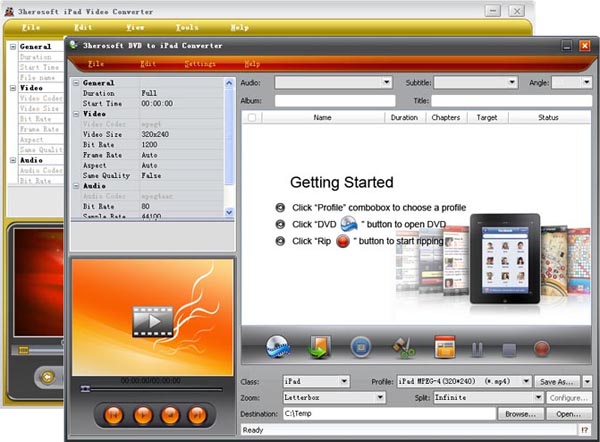The image size is (600, 442).
Task: Open the Profile combobox
Action: [x=463, y=381]
